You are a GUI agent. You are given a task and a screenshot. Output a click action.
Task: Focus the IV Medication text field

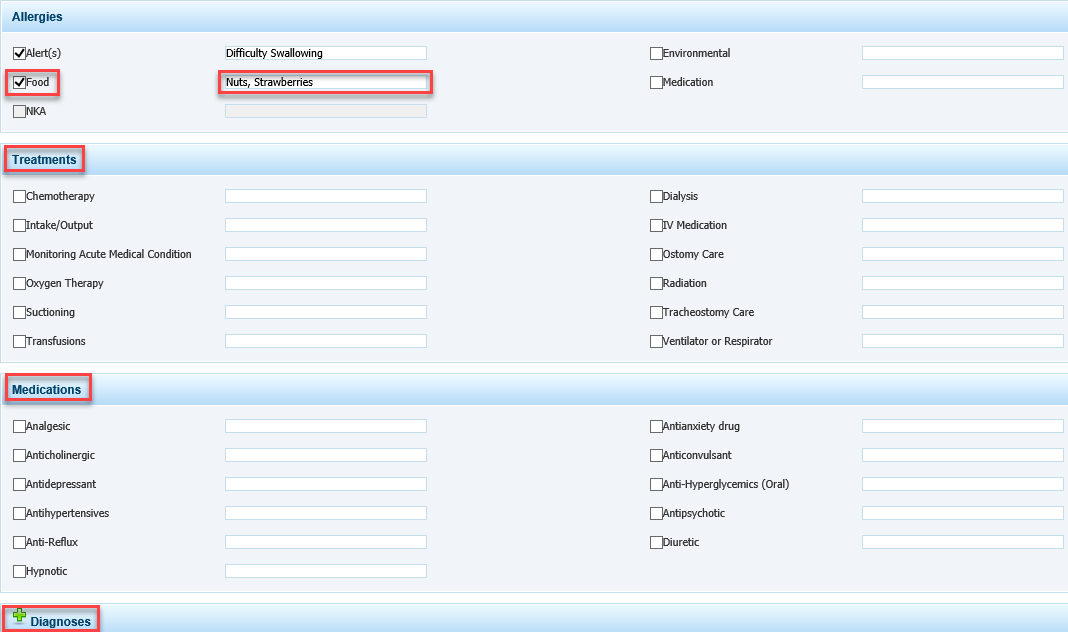[x=962, y=226]
